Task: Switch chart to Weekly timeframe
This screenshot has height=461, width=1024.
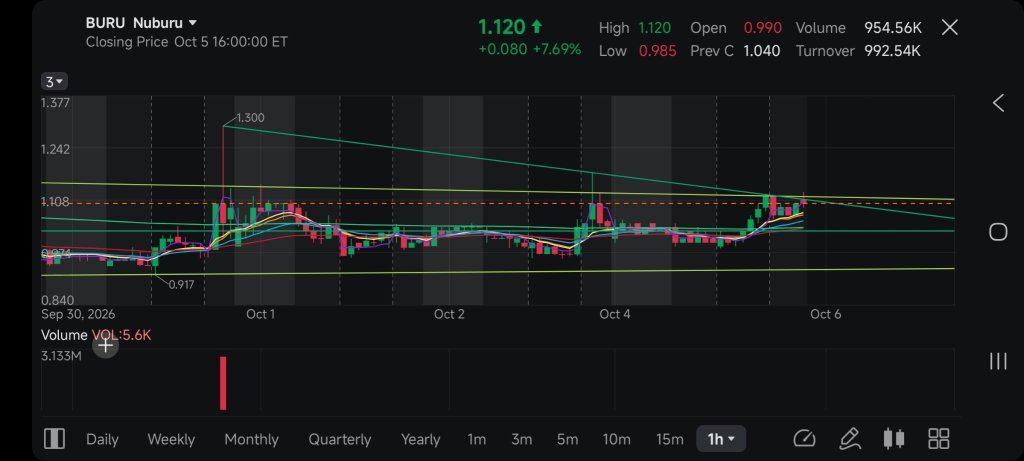Action: click(171, 439)
